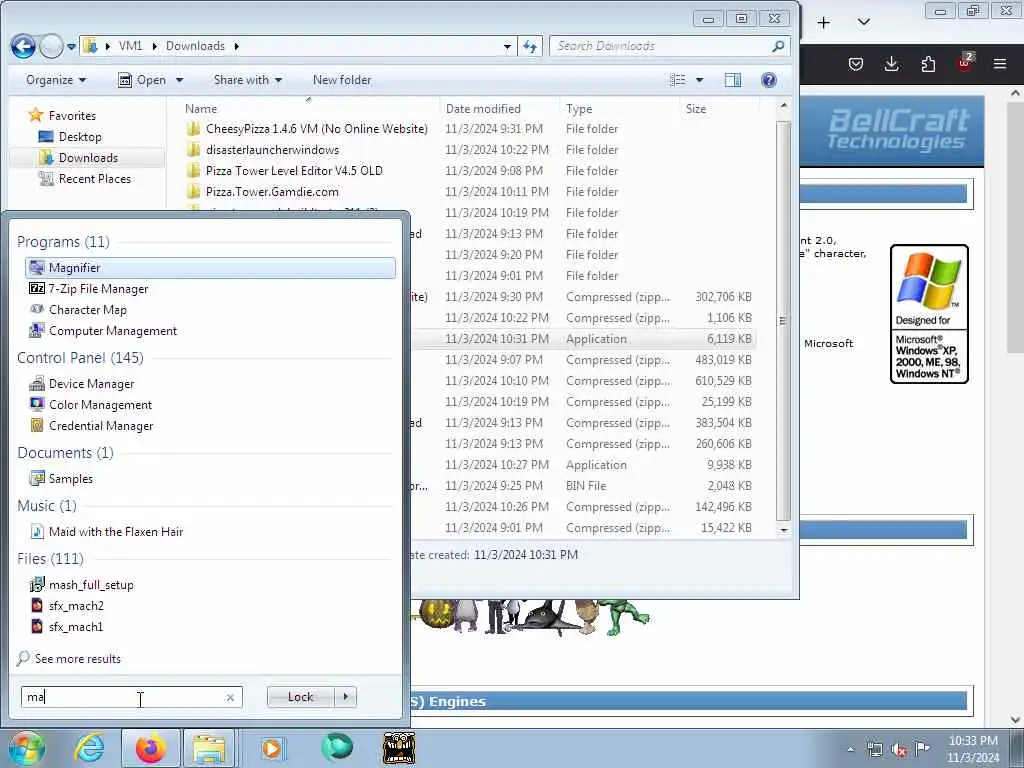Open sfx_mach1 file result
The image size is (1024, 768).
(67, 626)
